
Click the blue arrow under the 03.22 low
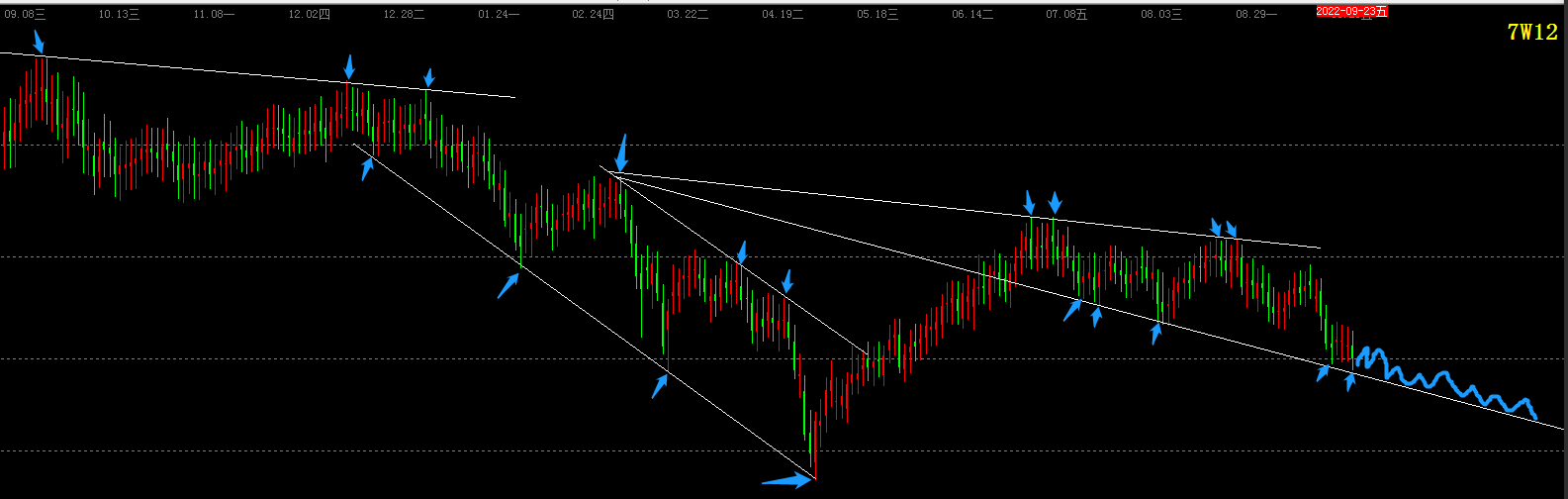click(660, 386)
